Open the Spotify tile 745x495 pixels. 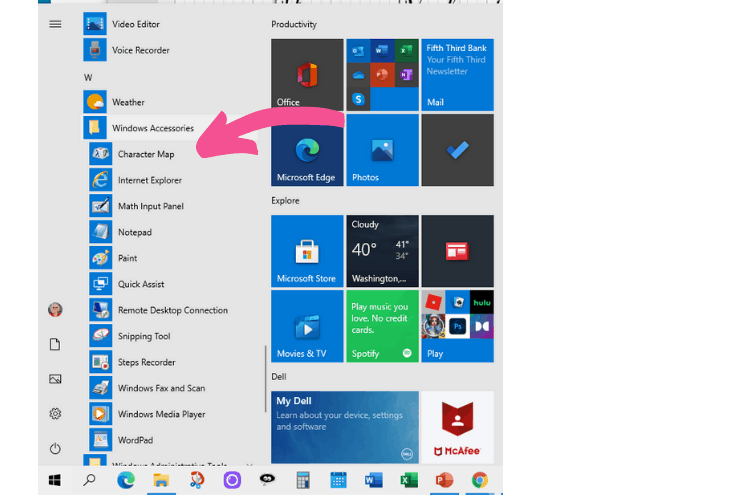tap(382, 326)
